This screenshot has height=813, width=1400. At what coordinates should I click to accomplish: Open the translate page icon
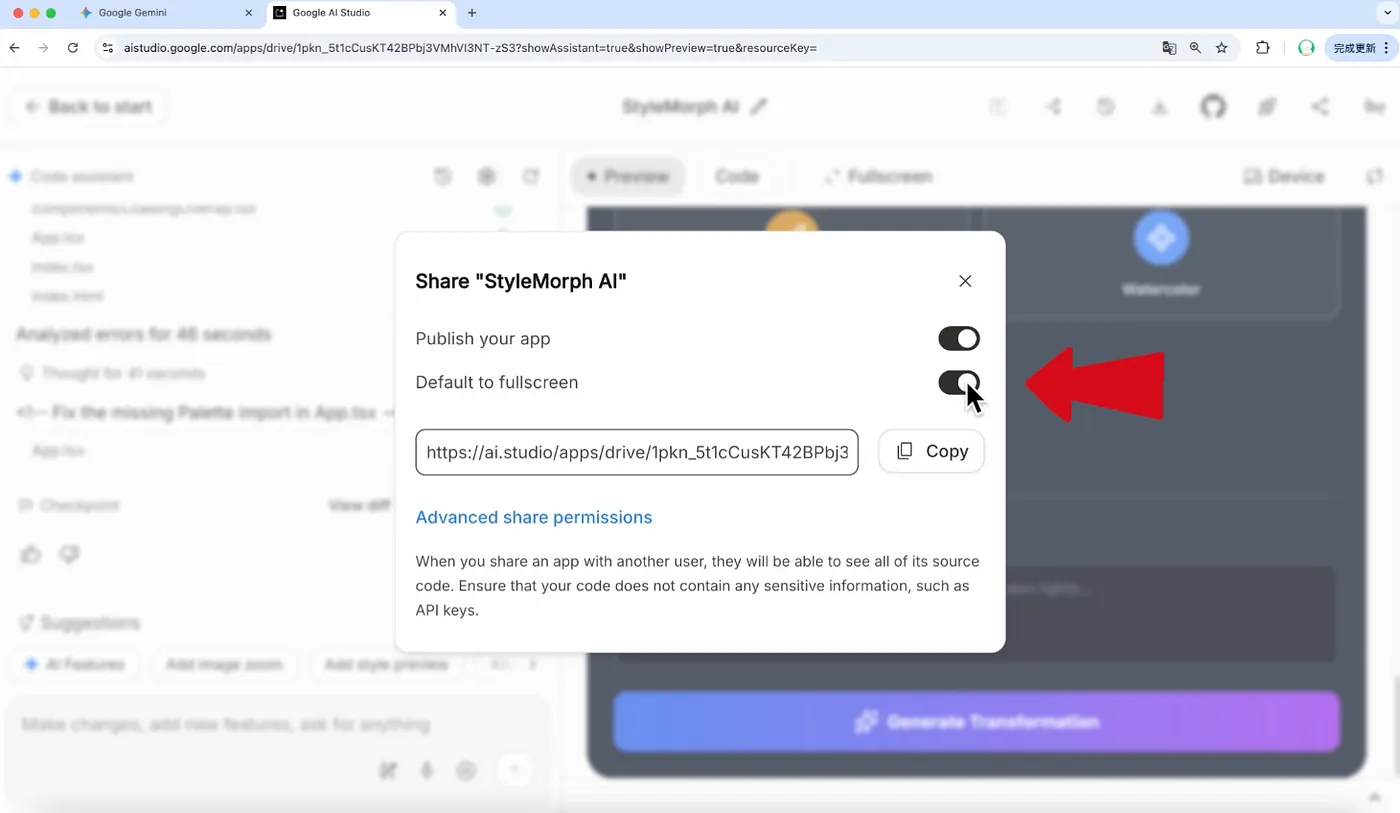click(1169, 48)
